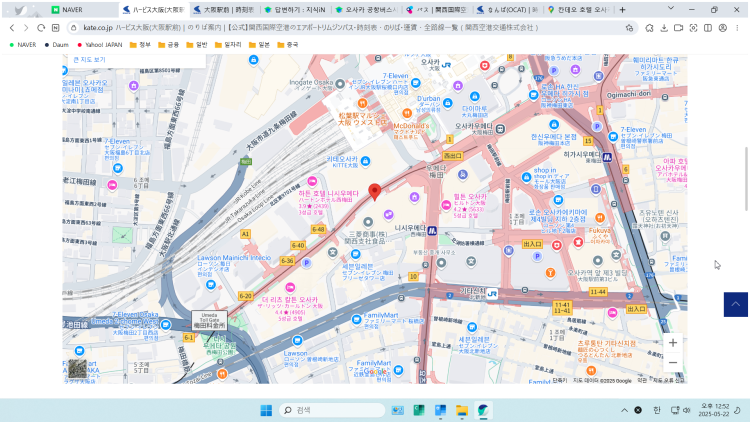This screenshot has width=750, height=422.
Task: Open the 금융 bookmark folder
Action: pos(168,44)
